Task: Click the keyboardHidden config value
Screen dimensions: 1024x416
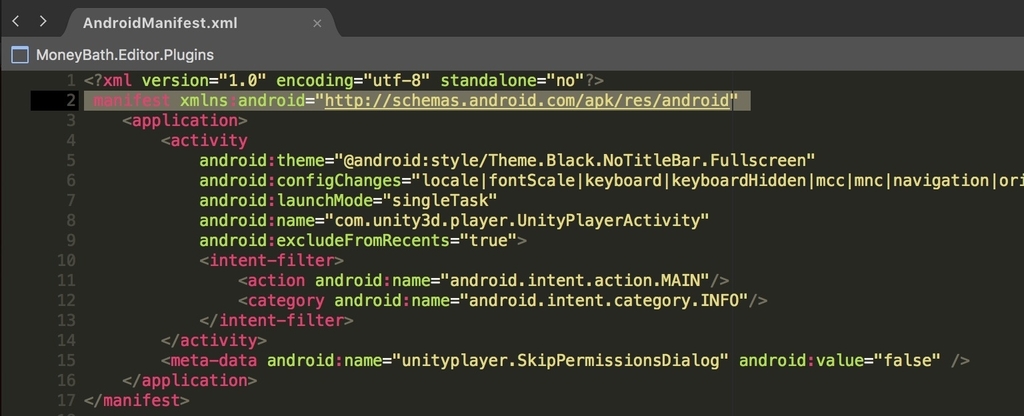Action: click(738, 181)
